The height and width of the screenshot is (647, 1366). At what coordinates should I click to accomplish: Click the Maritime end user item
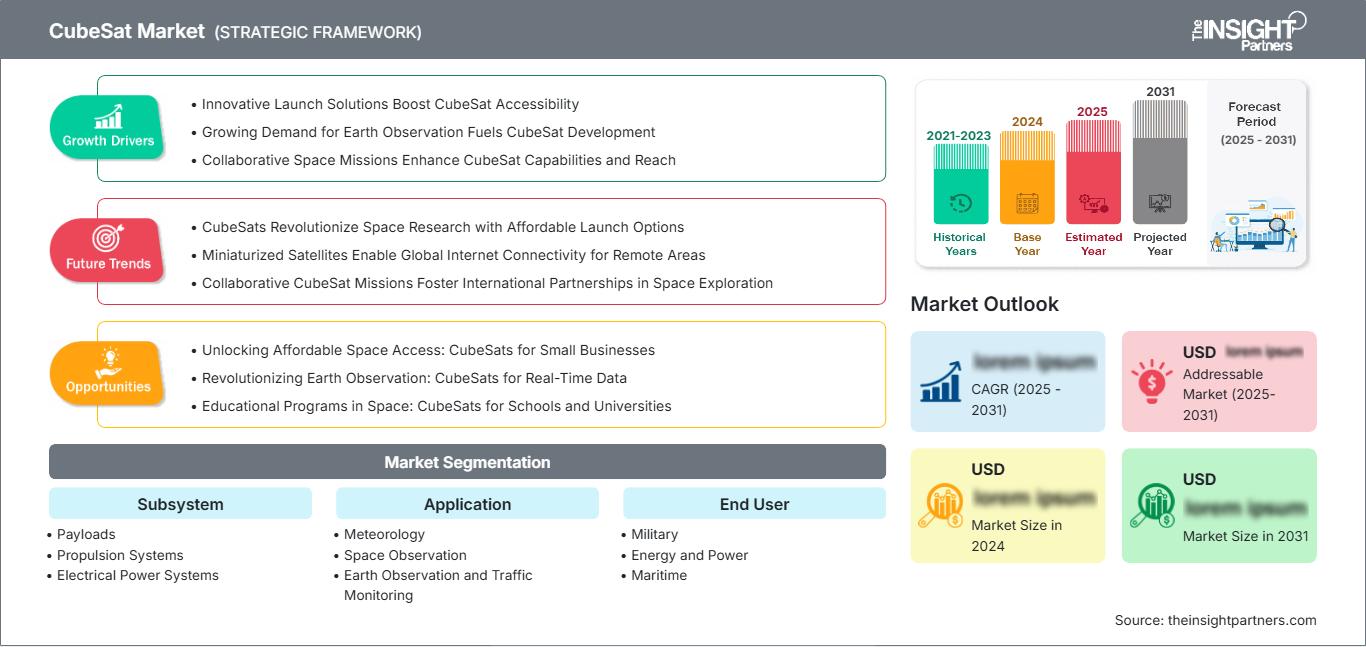pos(659,575)
